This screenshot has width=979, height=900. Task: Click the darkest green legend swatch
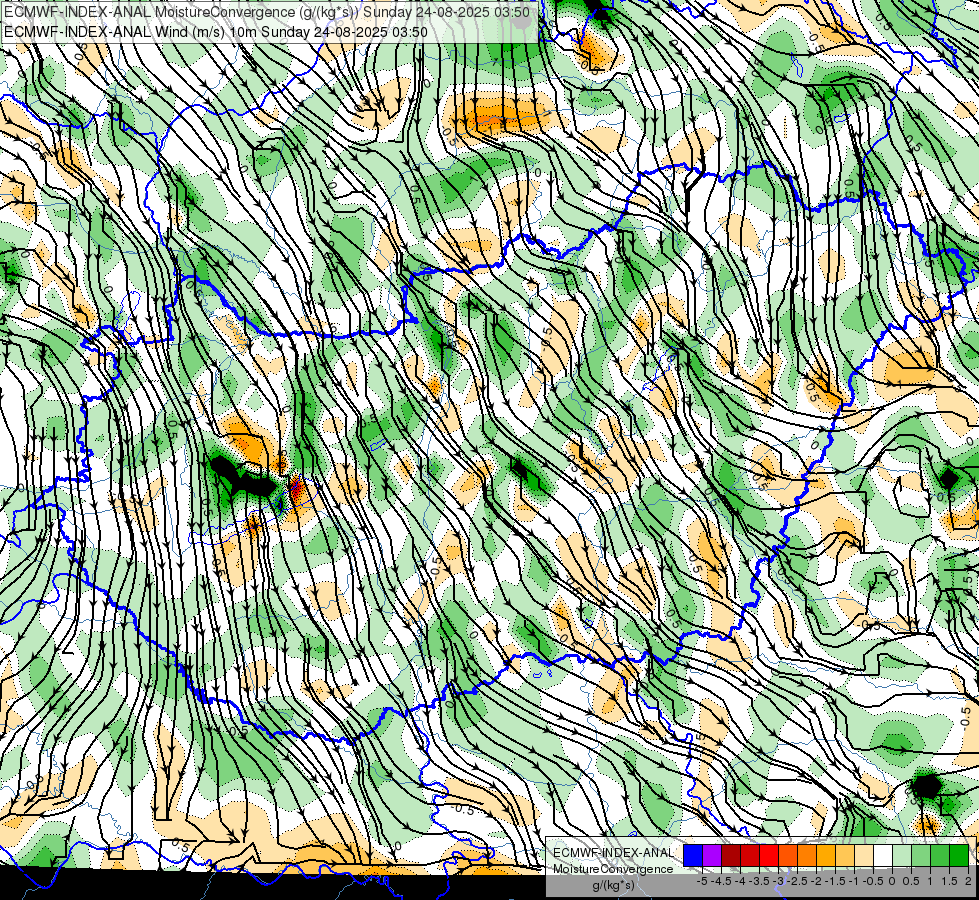tap(958, 855)
